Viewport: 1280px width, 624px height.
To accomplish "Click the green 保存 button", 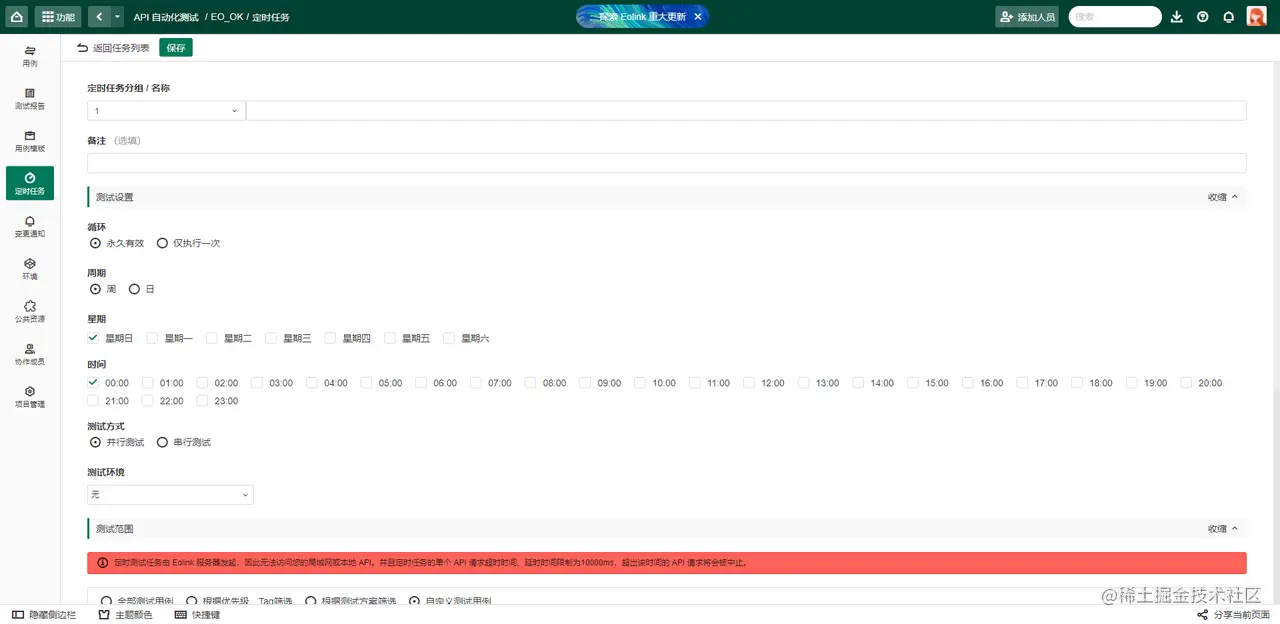I will 176,48.
